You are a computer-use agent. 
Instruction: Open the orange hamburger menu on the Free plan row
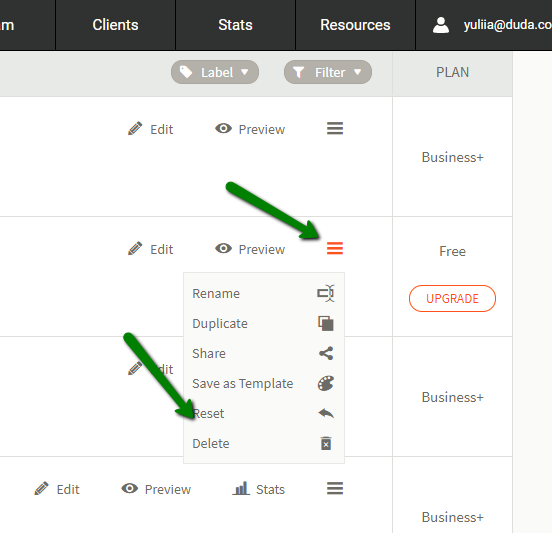pos(335,248)
